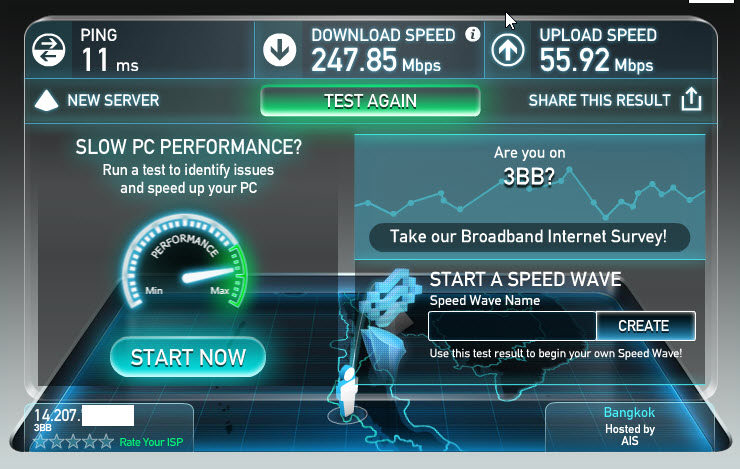Click CREATE speed wave button

[x=645, y=326]
